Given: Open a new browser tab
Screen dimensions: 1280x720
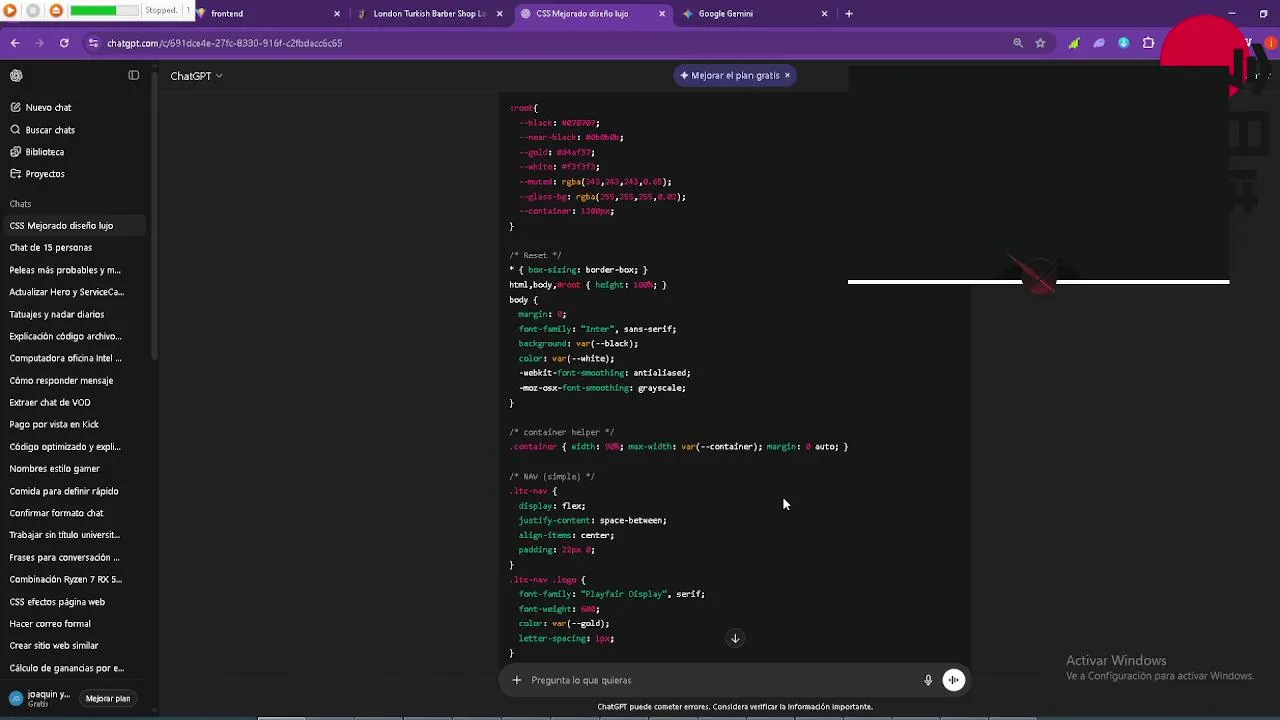Looking at the screenshot, I should point(849,14).
